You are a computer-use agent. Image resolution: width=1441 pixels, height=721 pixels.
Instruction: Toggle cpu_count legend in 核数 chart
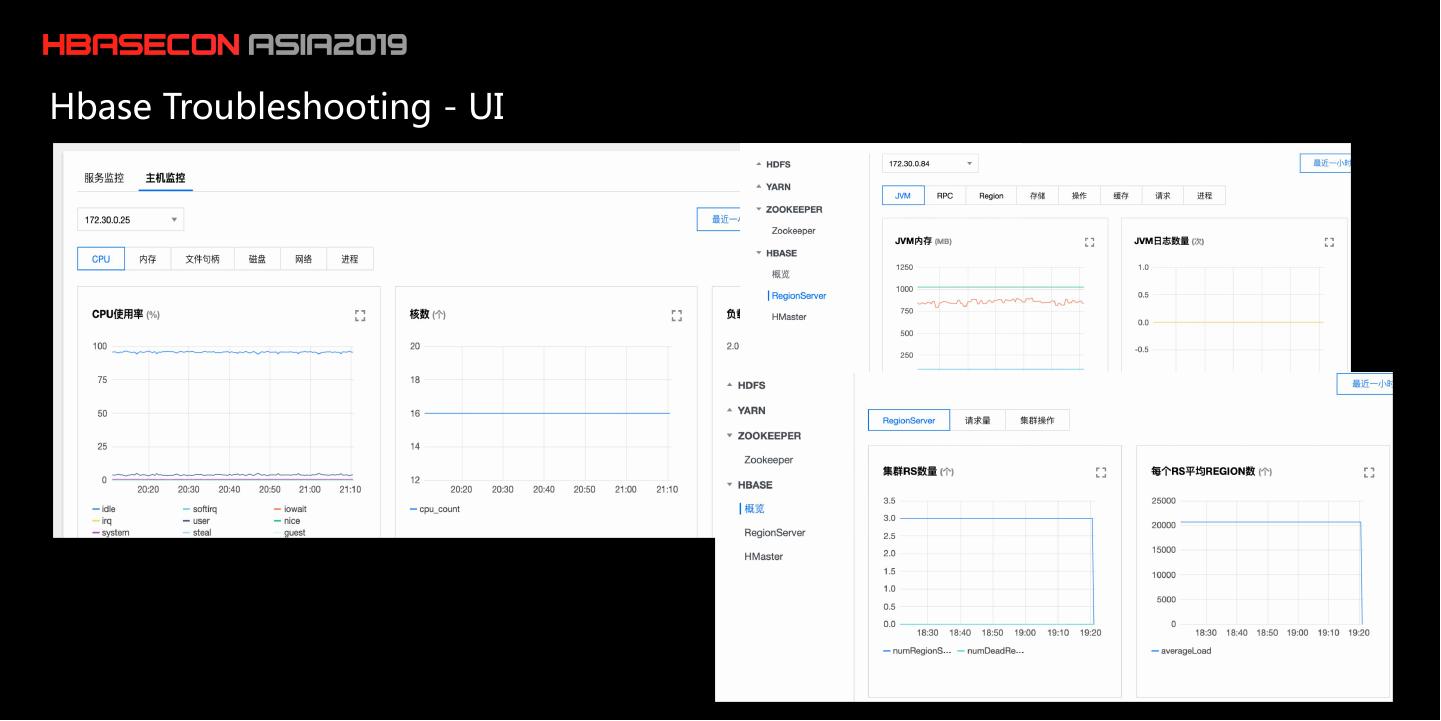pos(435,509)
